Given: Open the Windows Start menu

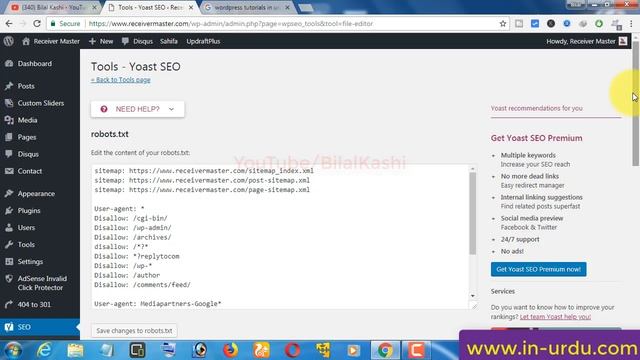Looking at the screenshot, I should point(13,350).
